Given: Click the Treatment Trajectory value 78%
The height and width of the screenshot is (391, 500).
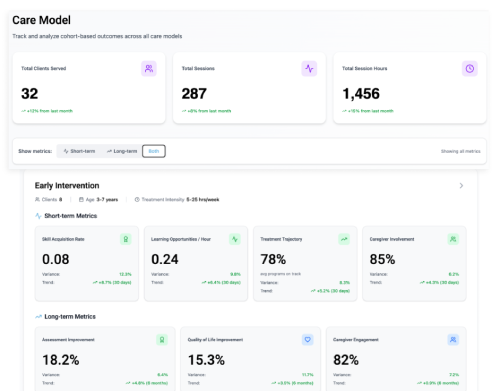Looking at the screenshot, I should [x=273, y=259].
